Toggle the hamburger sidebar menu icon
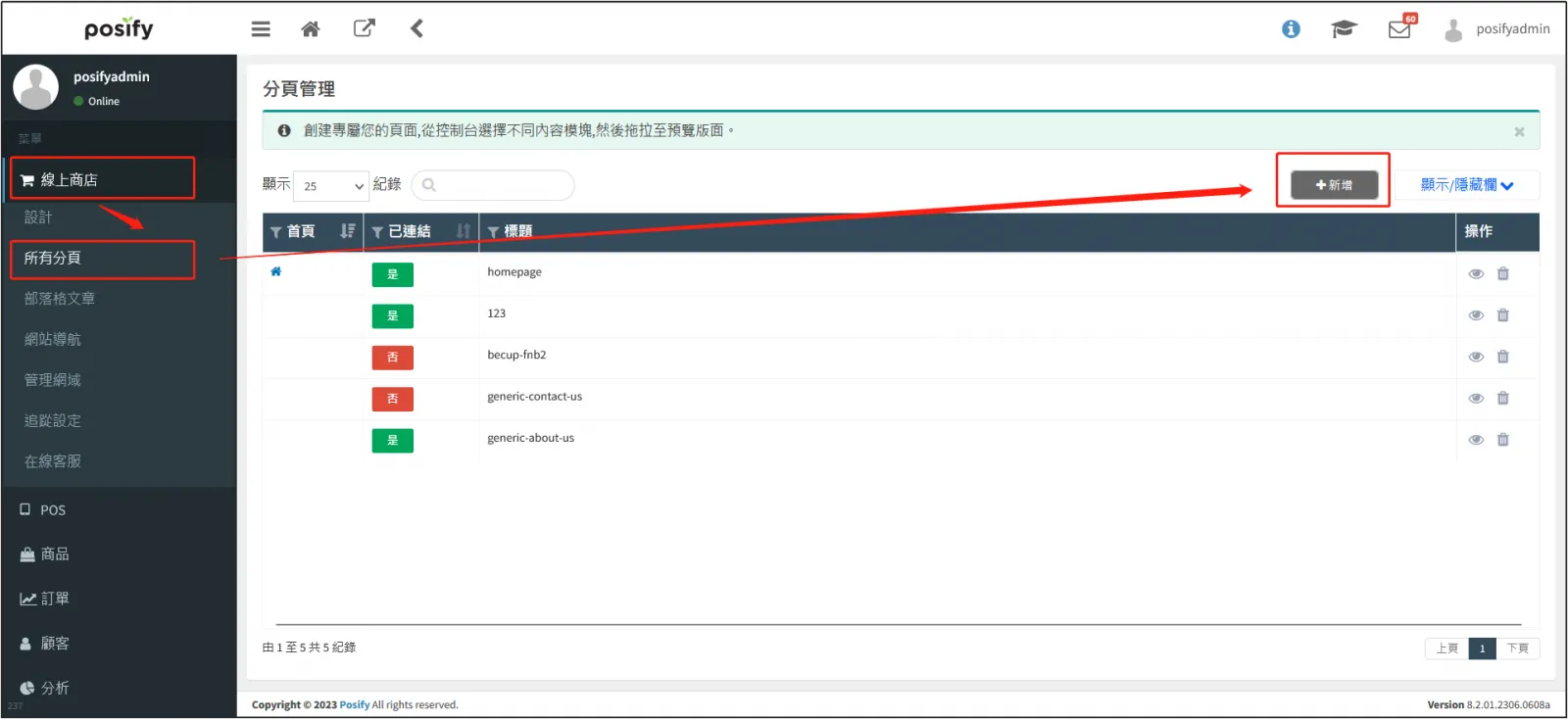Viewport: 1568px width, 719px height. click(x=261, y=29)
